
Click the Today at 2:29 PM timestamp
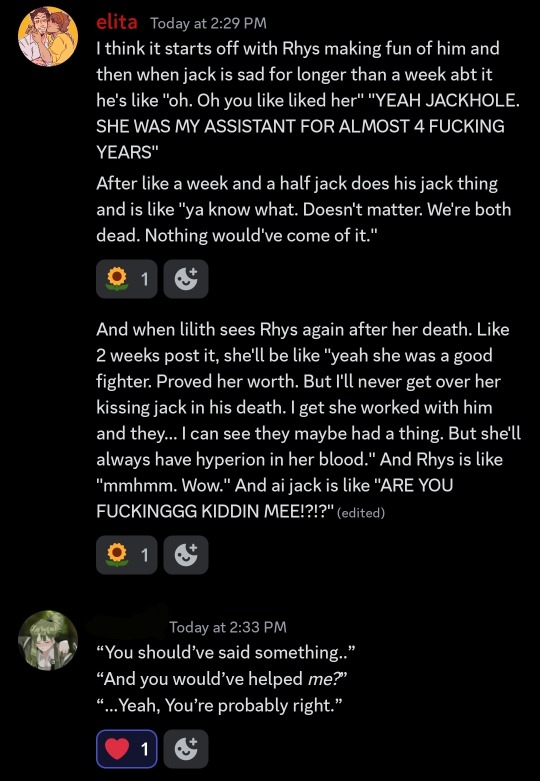tap(208, 23)
